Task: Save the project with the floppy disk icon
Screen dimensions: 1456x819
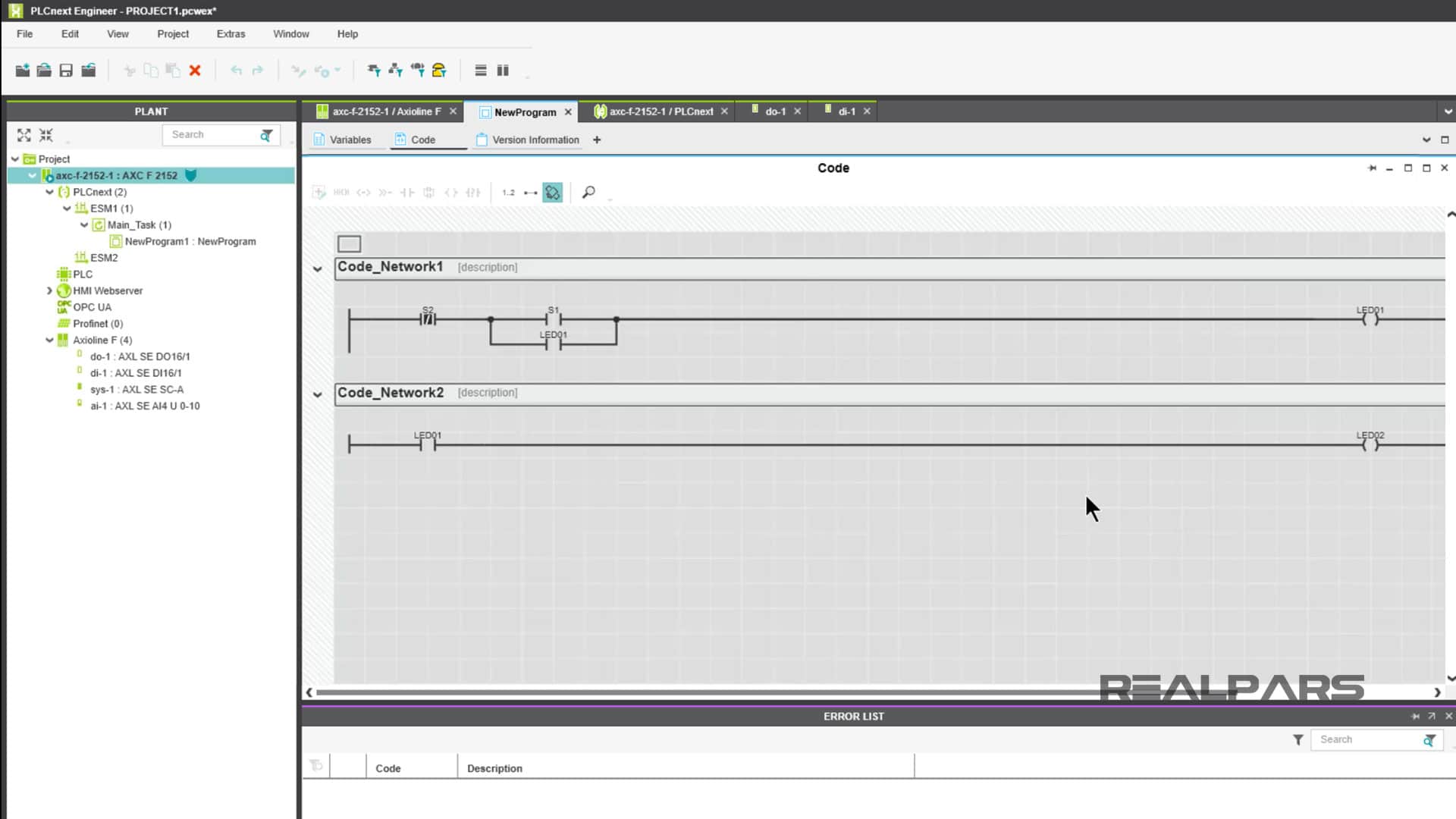Action: (66, 71)
